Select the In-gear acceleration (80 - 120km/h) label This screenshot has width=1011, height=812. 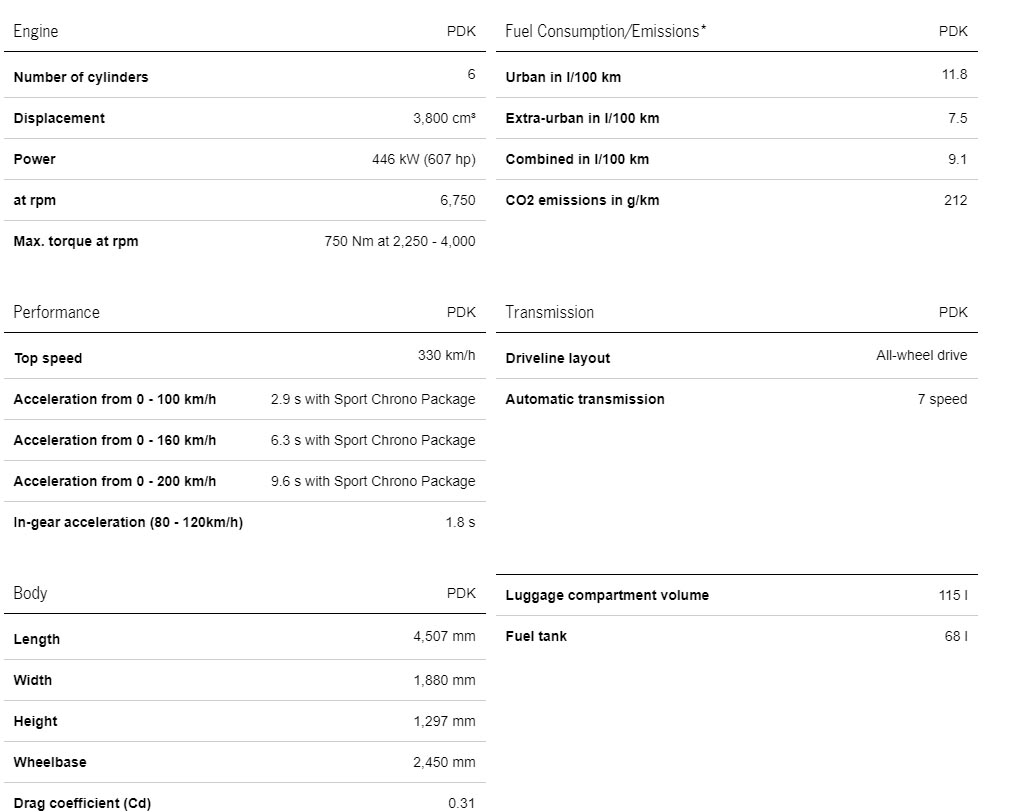coord(128,522)
